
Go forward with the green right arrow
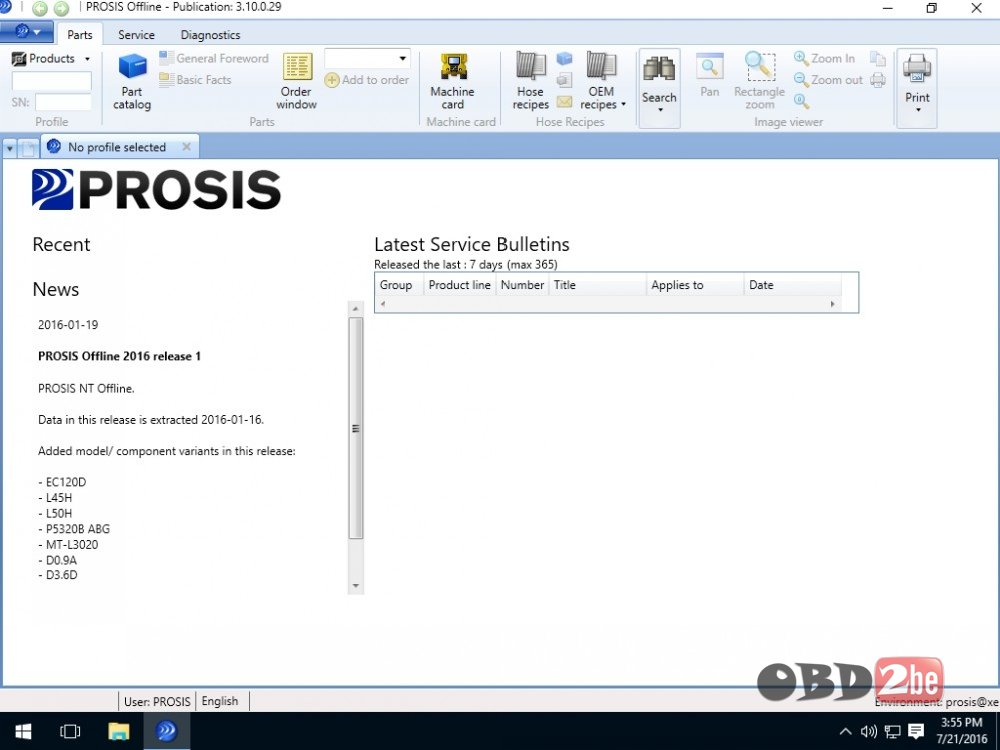pyautogui.click(x=61, y=8)
